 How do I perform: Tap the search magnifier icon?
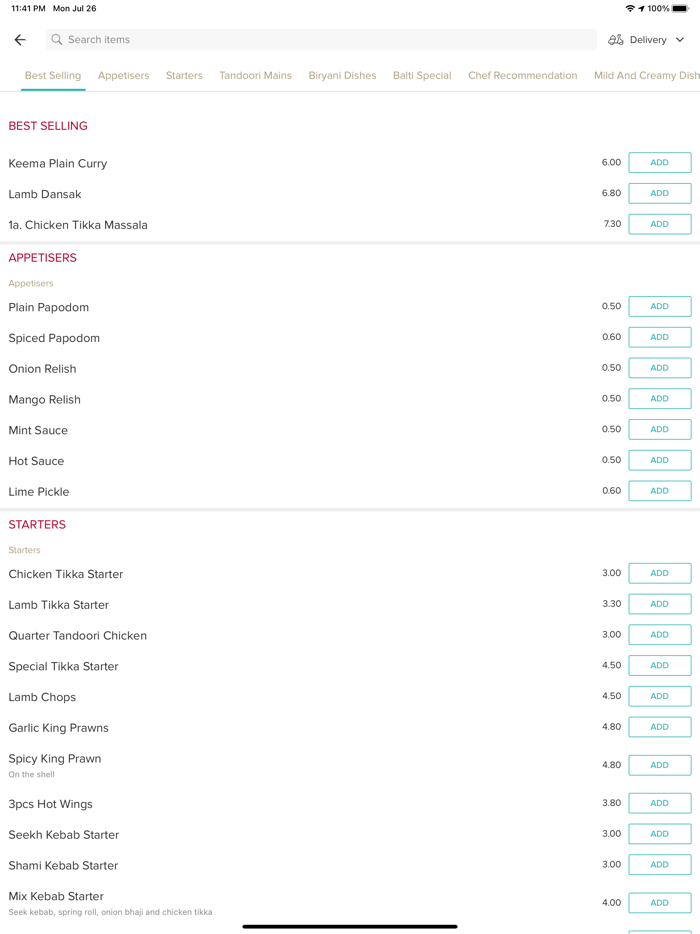tap(57, 40)
